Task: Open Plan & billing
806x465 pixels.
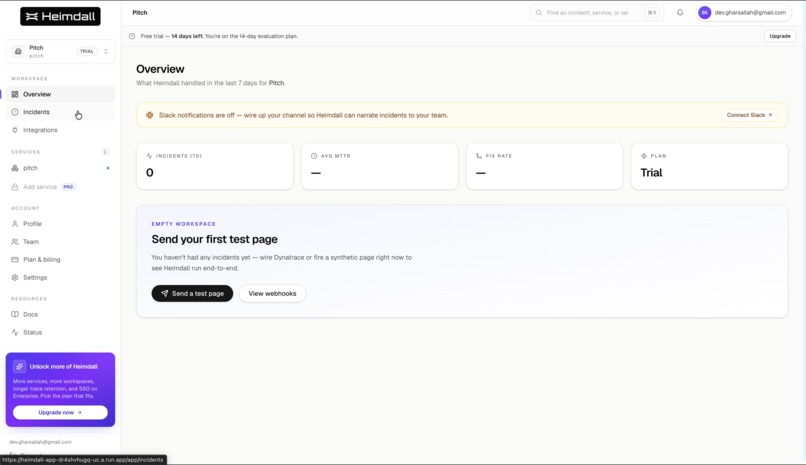Action: 60,259
